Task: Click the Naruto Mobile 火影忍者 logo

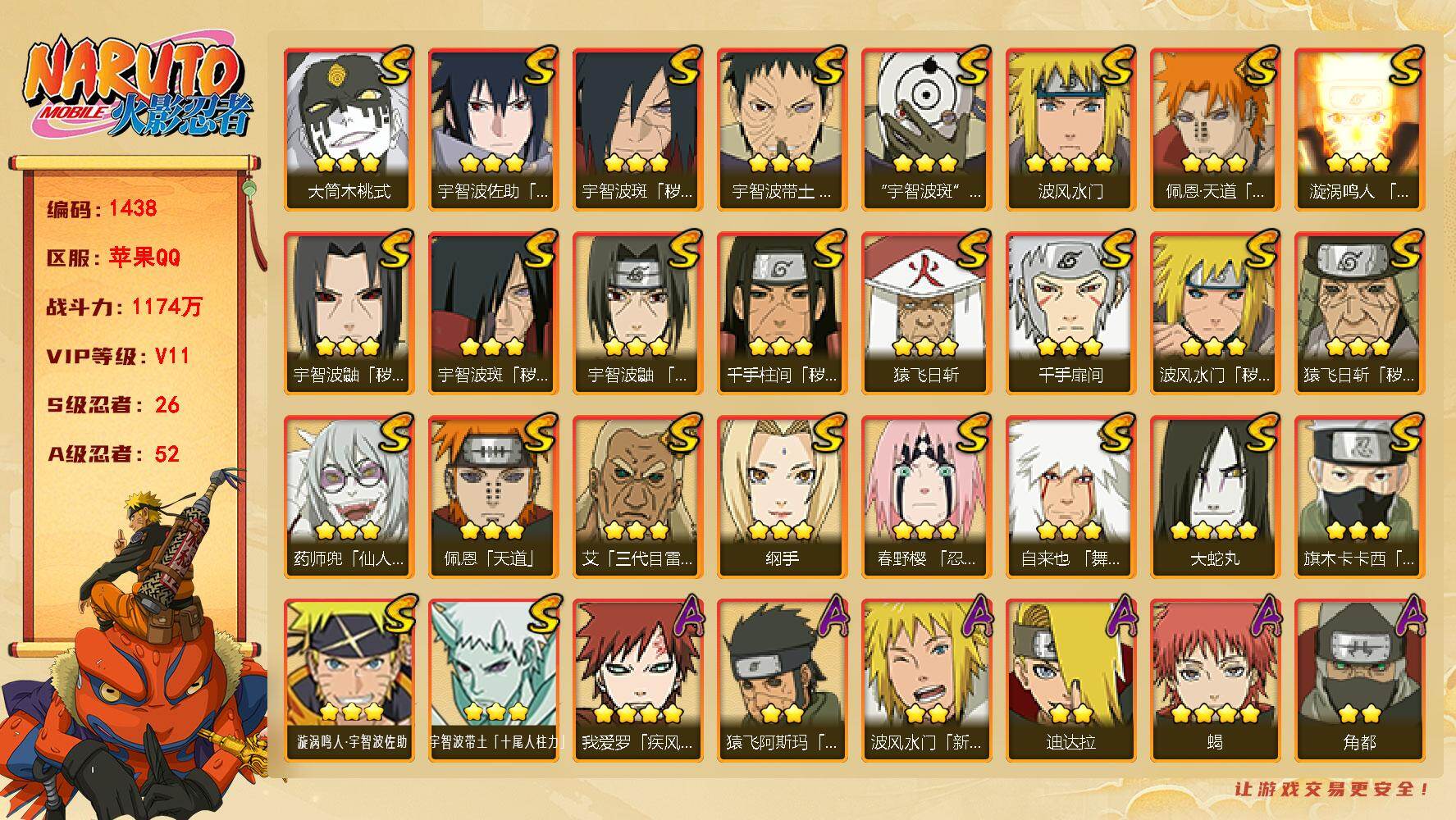Action: click(137, 89)
